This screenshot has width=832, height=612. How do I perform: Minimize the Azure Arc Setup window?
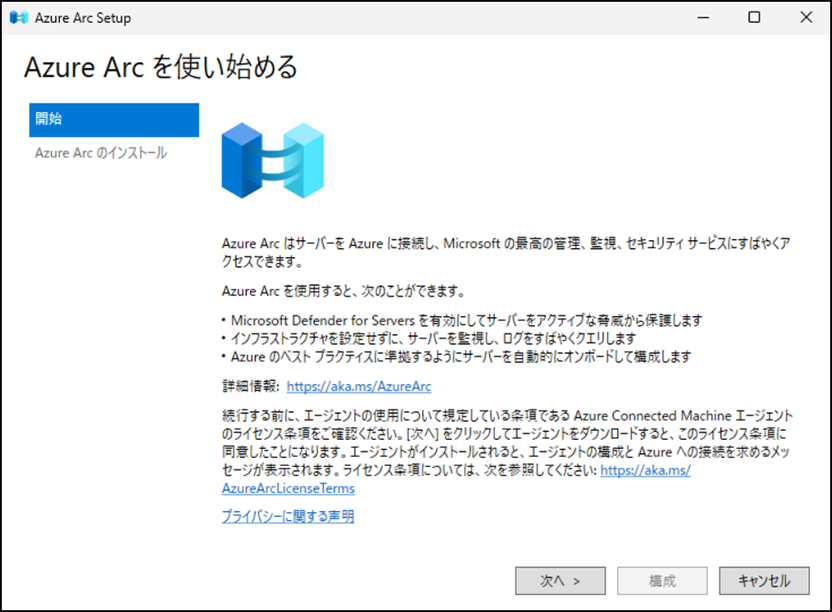(x=703, y=18)
